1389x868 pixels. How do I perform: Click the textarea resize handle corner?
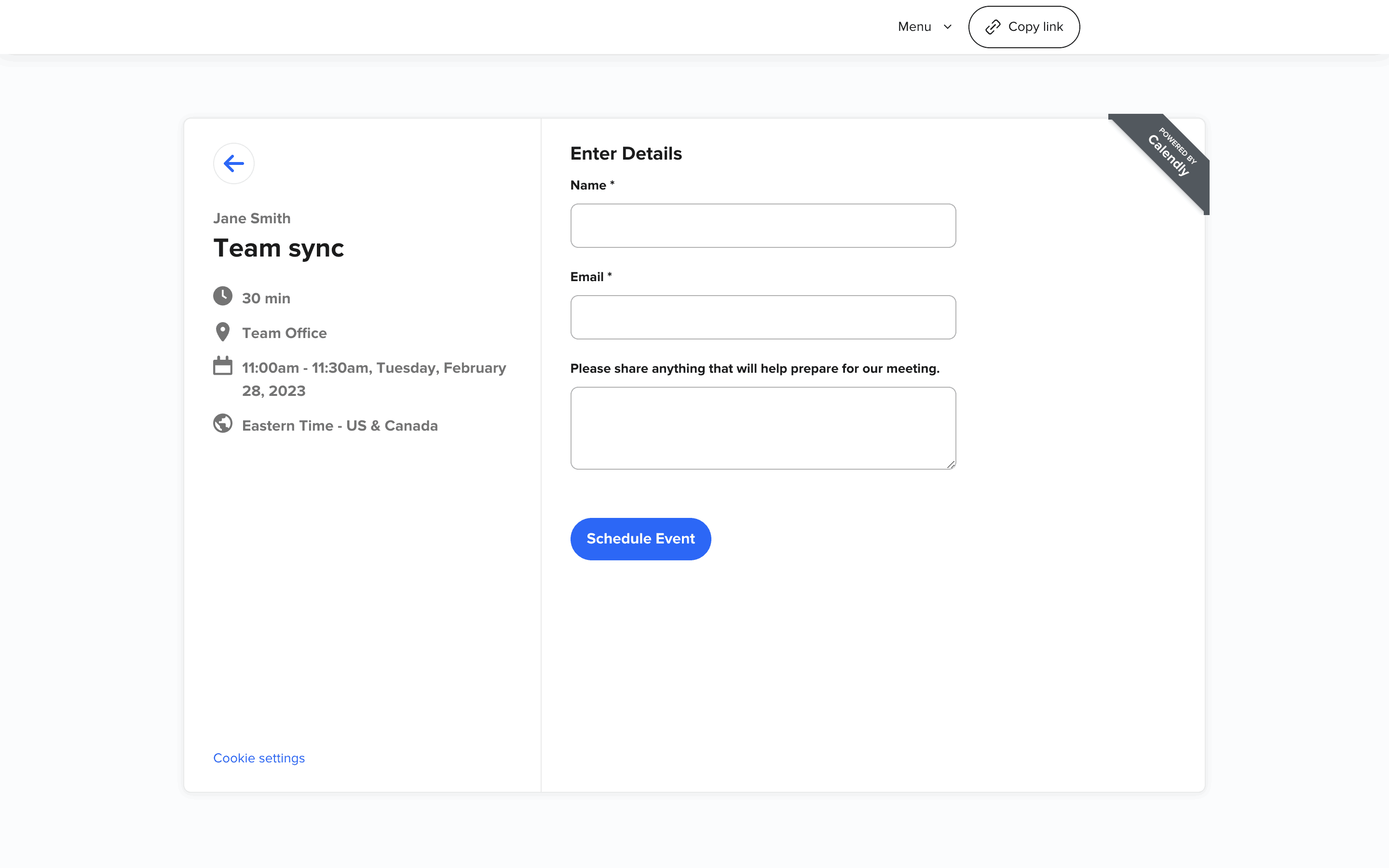click(x=951, y=464)
